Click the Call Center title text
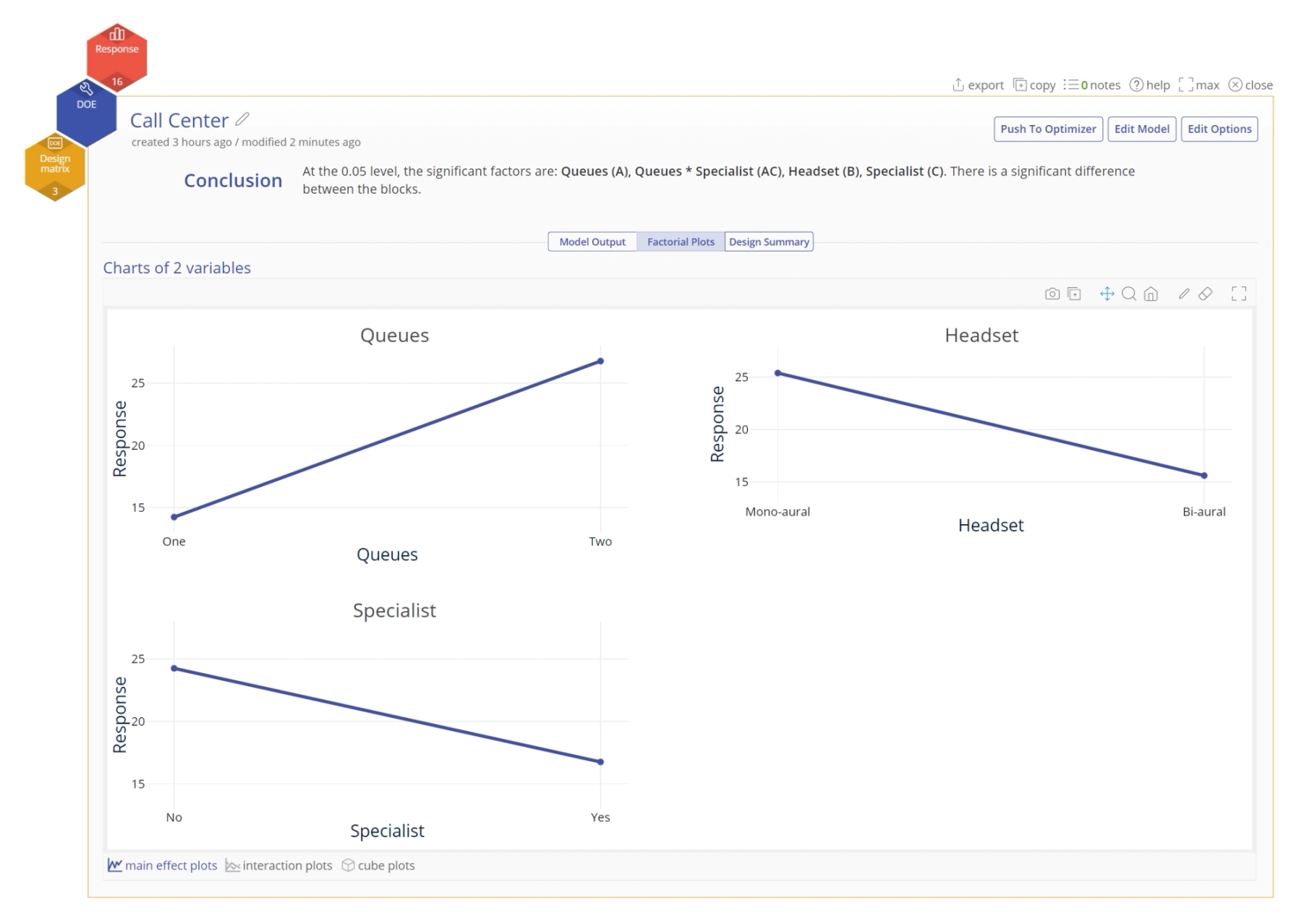This screenshot has width=1296, height=924. pos(179,120)
